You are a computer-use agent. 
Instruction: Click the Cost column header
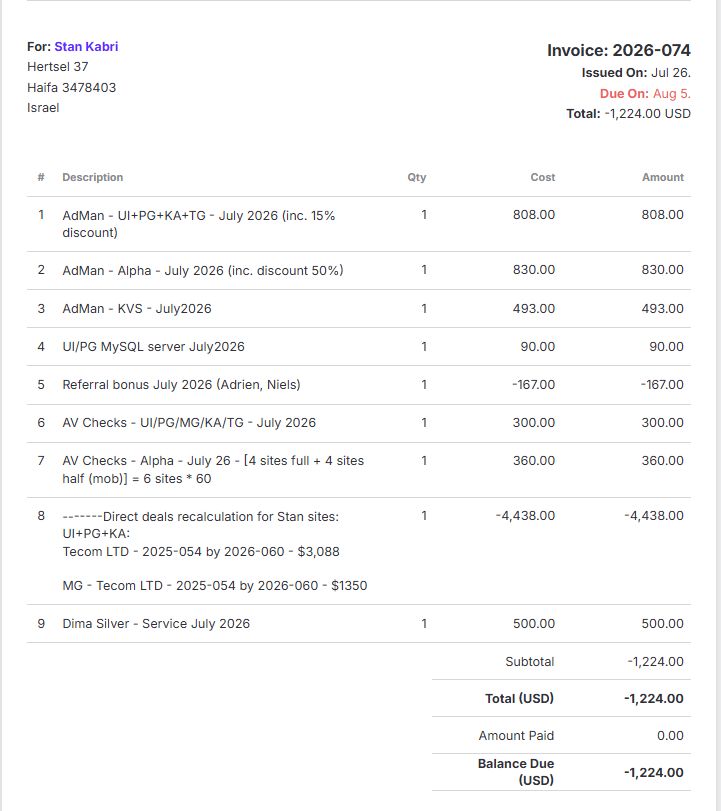click(x=543, y=177)
